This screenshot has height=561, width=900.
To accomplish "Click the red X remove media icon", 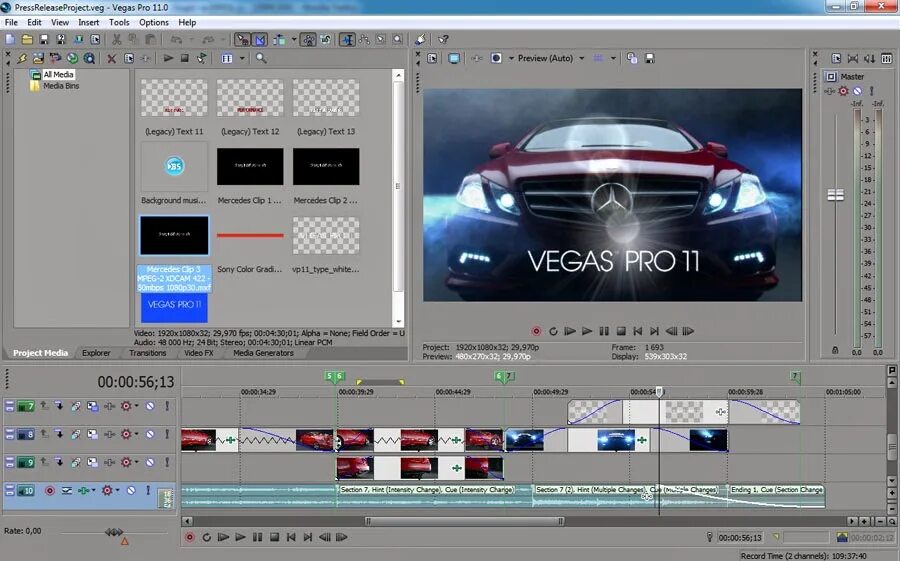I will point(112,59).
